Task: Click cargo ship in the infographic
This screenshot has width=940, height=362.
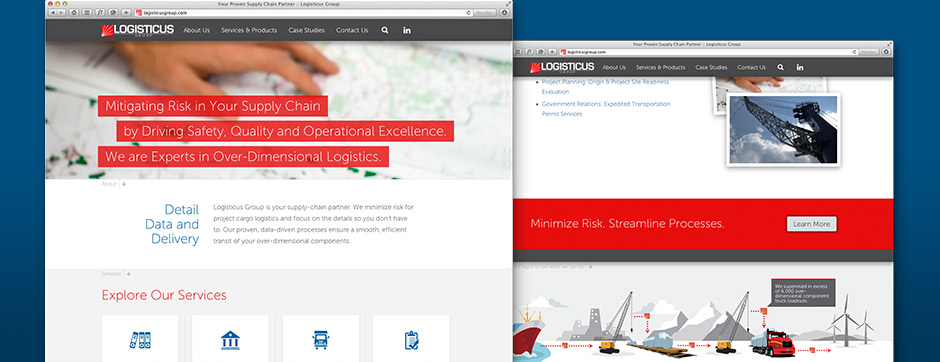Action: pos(528,330)
